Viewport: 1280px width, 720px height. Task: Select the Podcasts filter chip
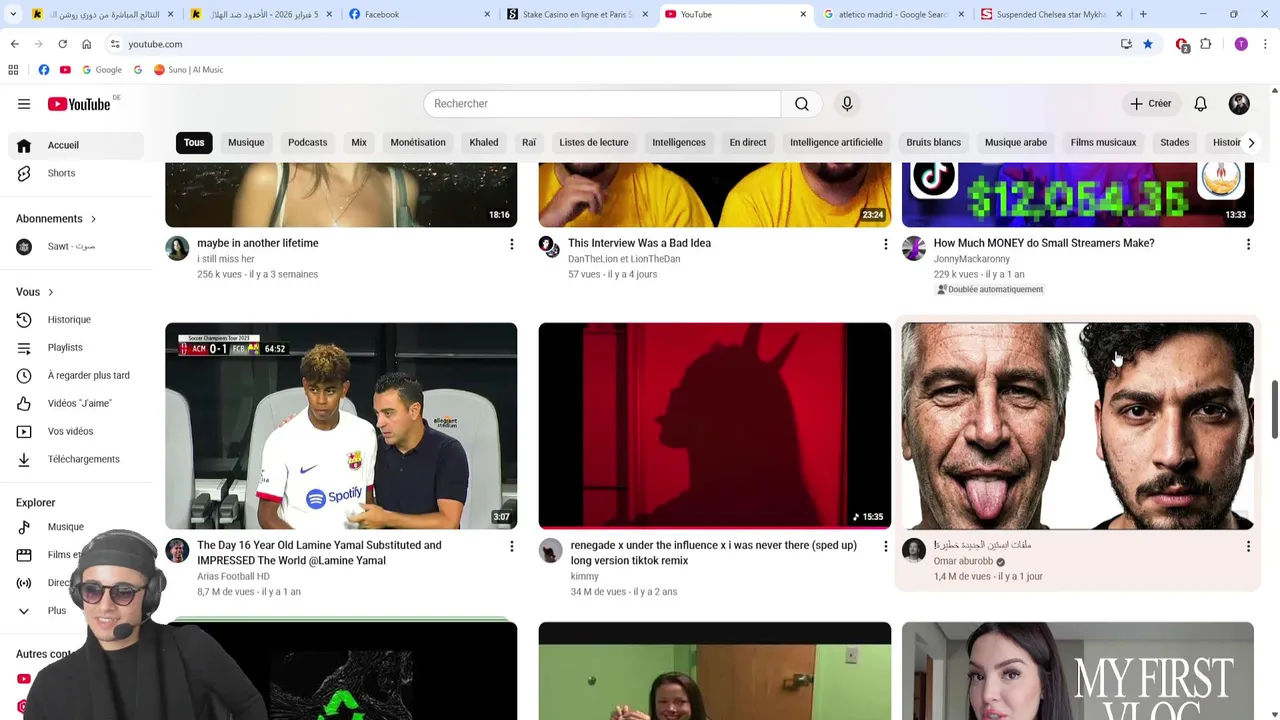coord(308,142)
